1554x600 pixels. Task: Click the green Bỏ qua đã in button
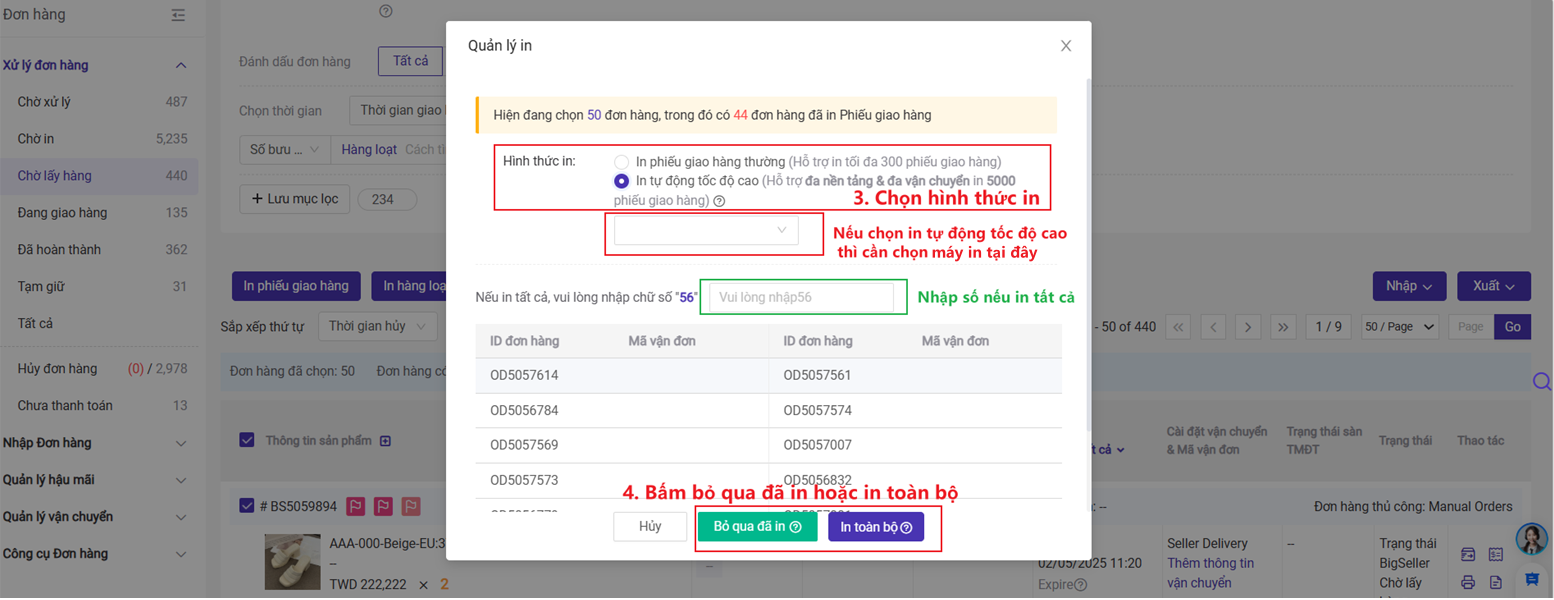757,527
